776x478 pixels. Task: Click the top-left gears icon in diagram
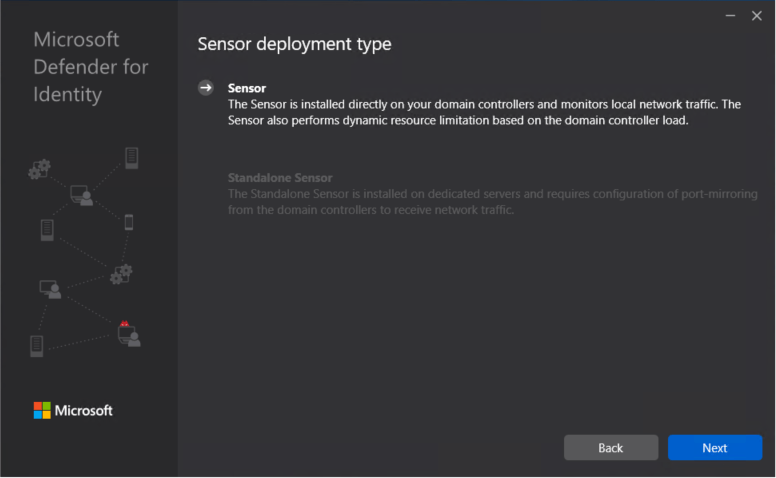pyautogui.click(x=39, y=169)
